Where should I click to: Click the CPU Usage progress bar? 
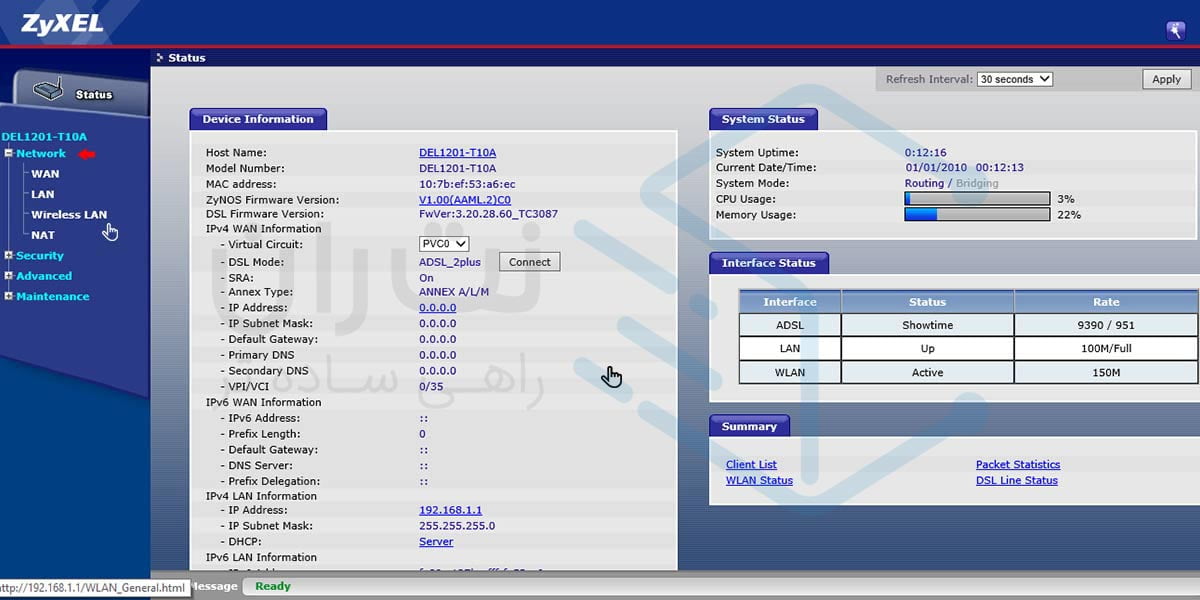[977, 199]
